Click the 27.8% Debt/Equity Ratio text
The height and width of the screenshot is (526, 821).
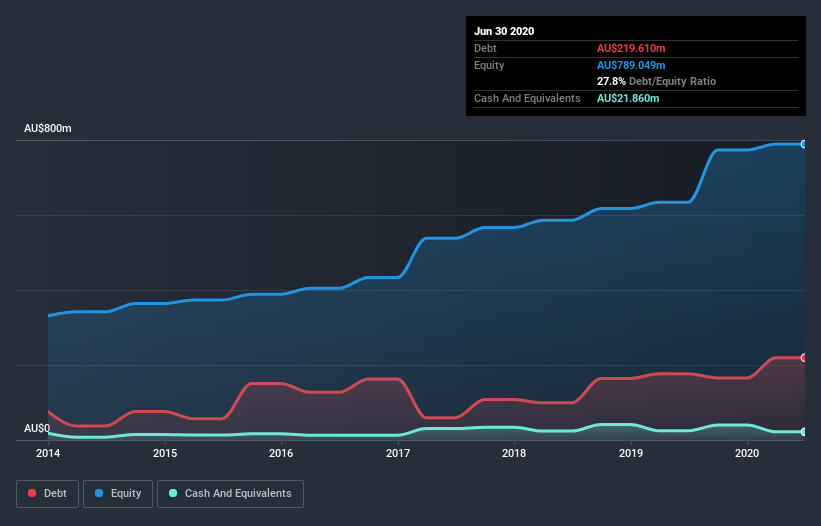click(x=657, y=81)
